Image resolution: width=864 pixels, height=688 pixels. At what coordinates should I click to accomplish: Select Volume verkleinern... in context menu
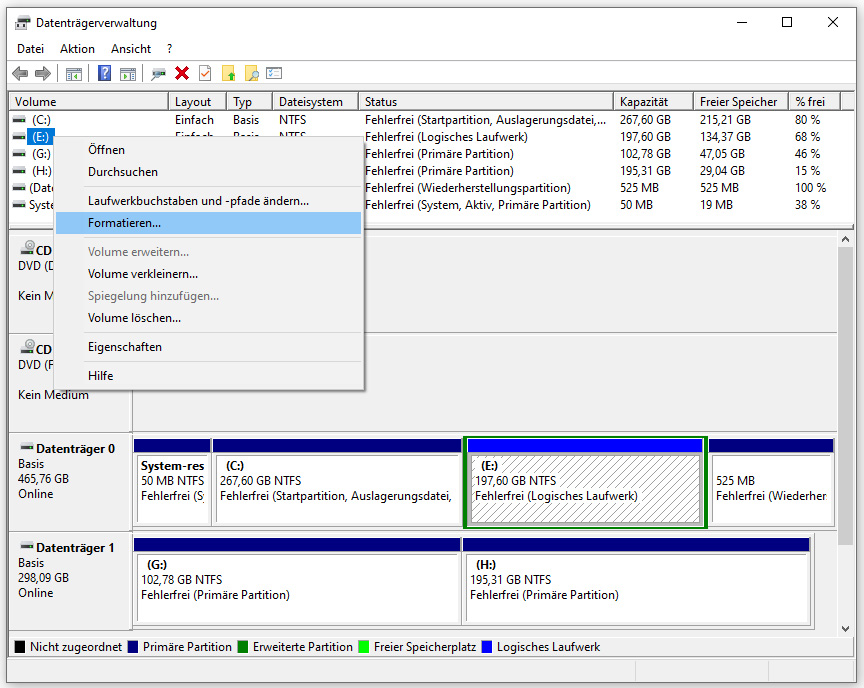143,273
